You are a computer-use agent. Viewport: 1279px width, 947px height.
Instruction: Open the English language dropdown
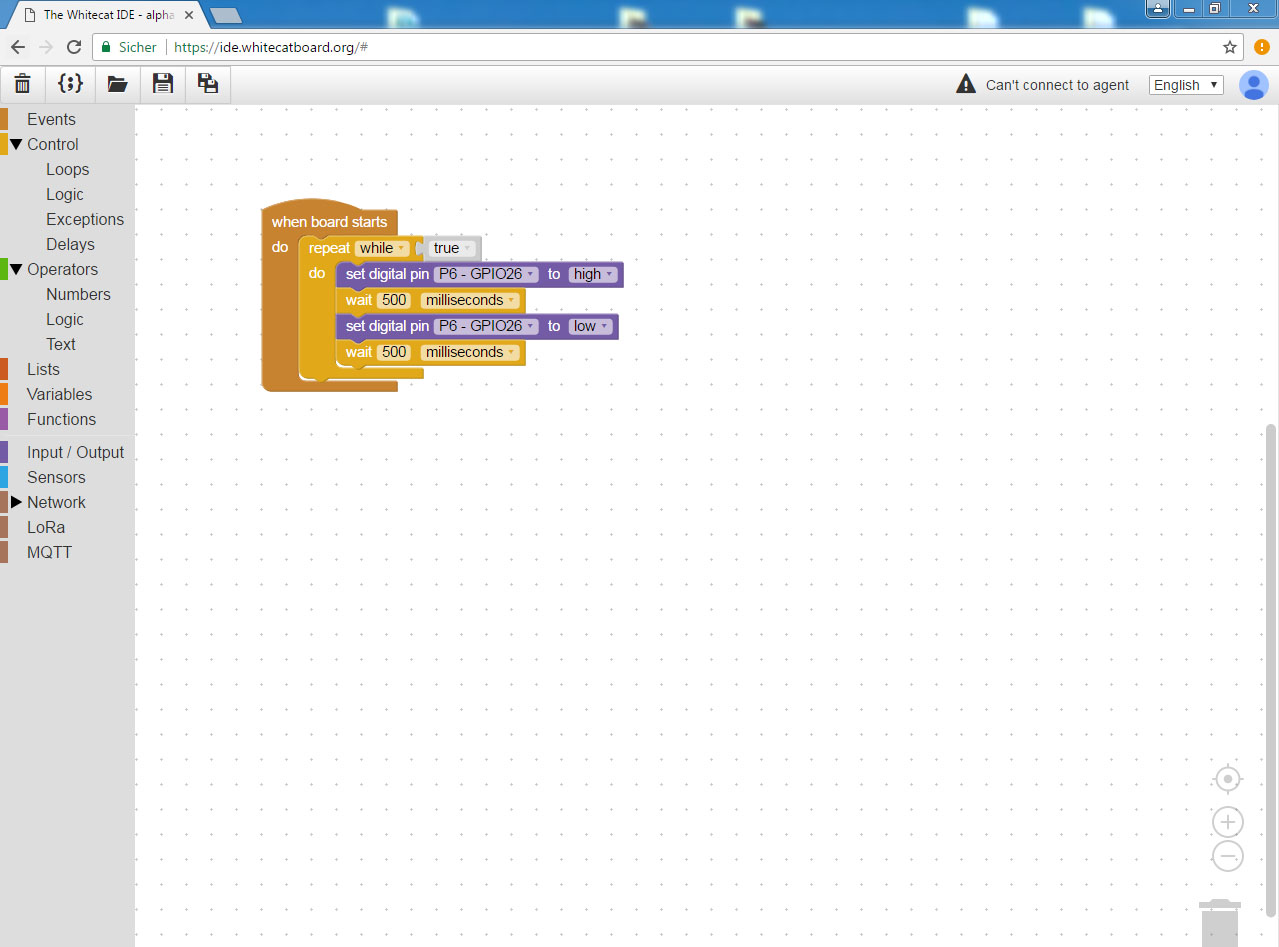coord(1186,85)
